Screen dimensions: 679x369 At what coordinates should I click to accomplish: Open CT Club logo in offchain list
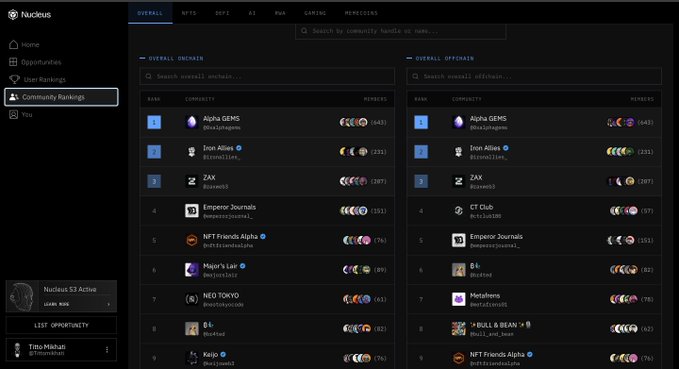click(458, 210)
